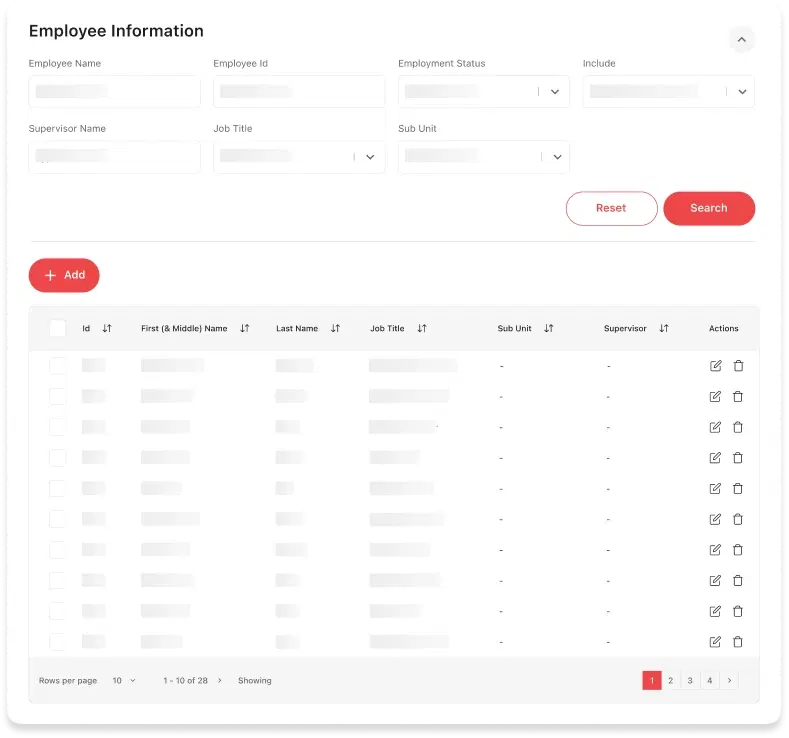Click the Actions column header
This screenshot has height=738, width=789.
click(x=724, y=329)
